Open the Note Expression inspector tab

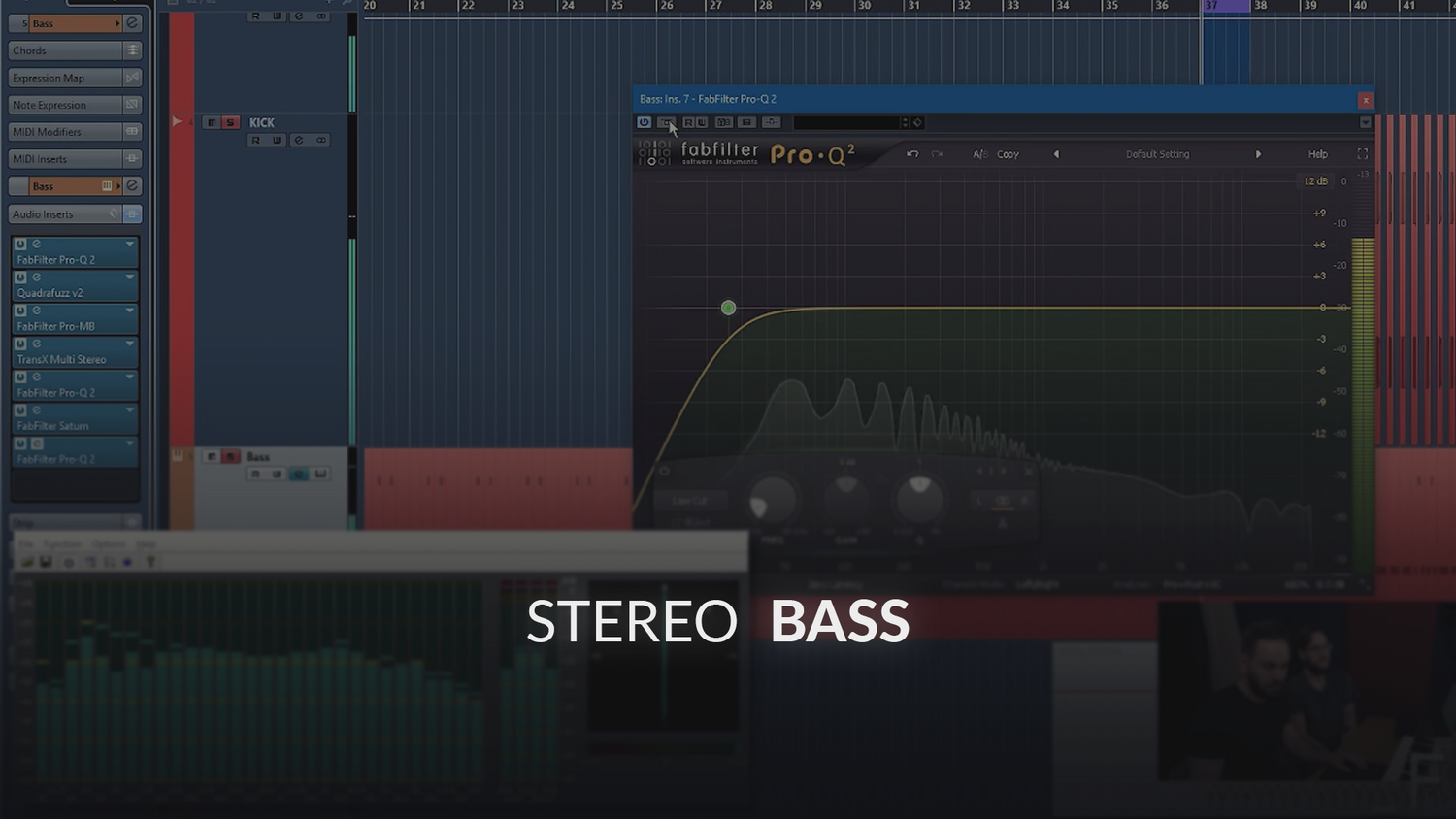point(65,104)
